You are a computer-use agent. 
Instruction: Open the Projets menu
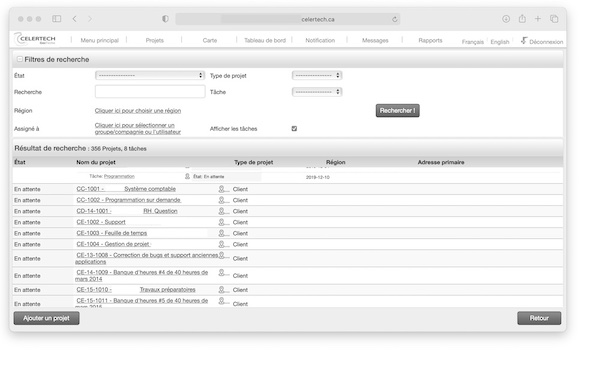click(155, 40)
